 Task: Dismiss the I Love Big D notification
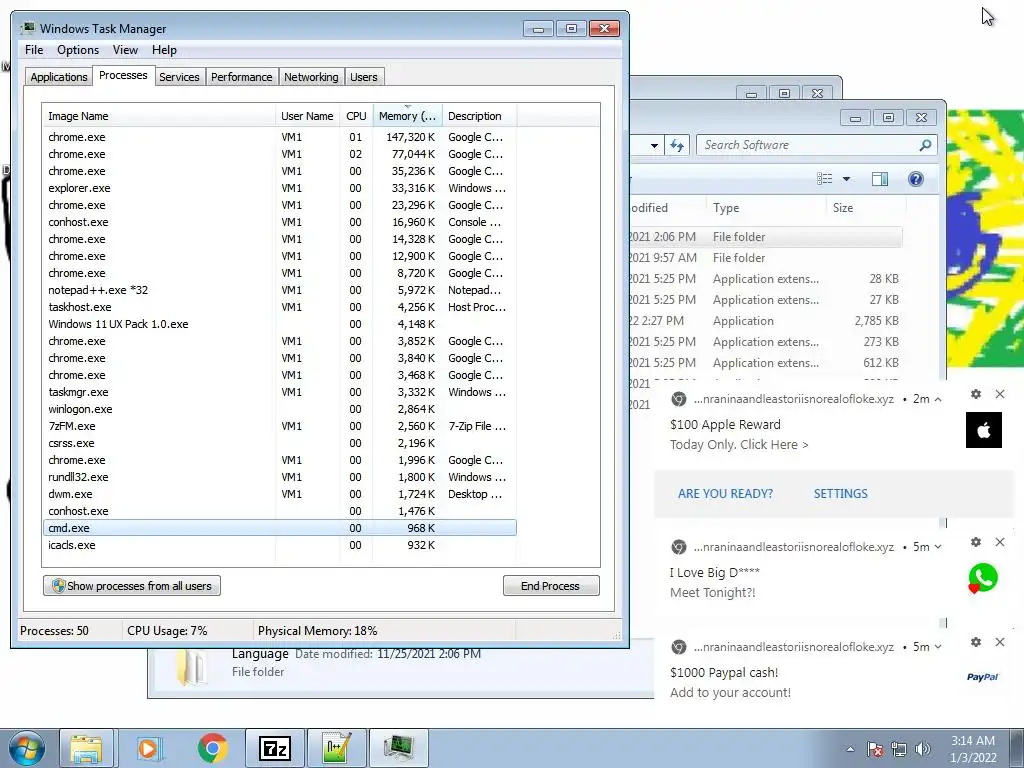pos(1000,542)
